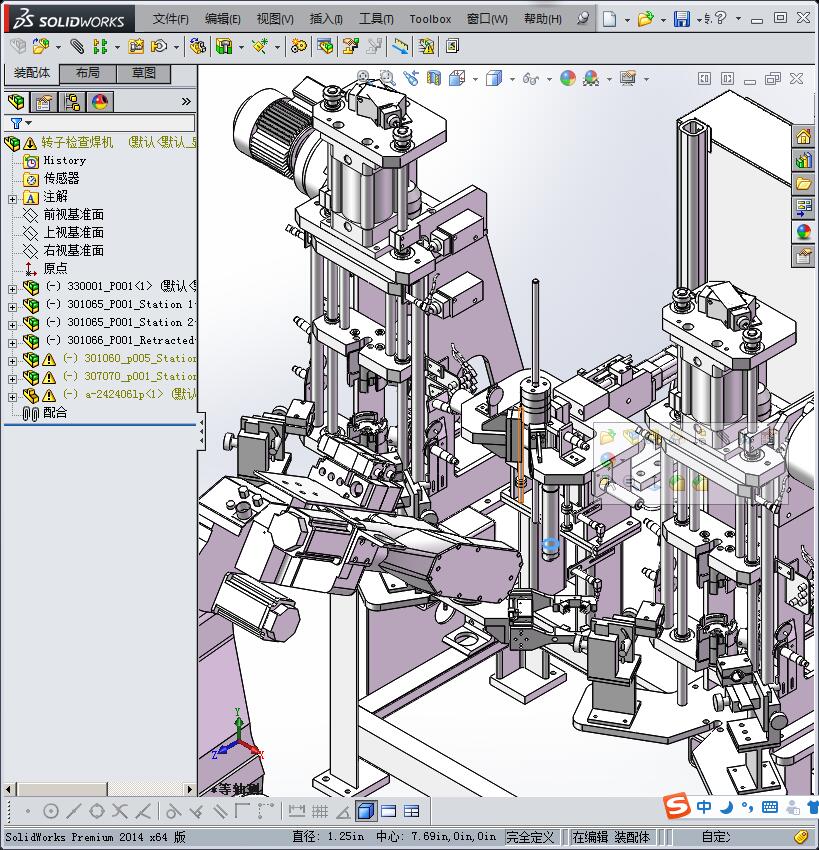The image size is (819, 850).
Task: Open the FeatureManager design tree tab icon
Action: click(x=16, y=102)
